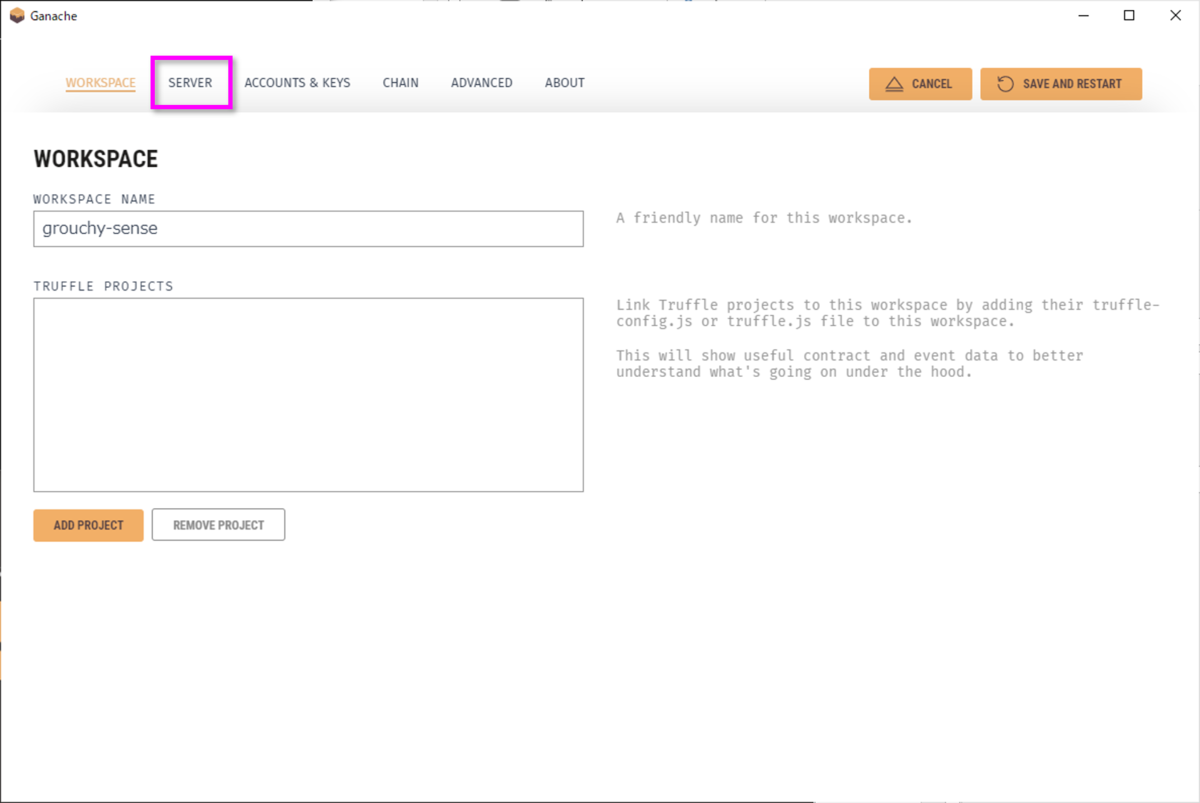The width and height of the screenshot is (1200, 803).
Task: Click the Add Project button
Action: [88, 525]
